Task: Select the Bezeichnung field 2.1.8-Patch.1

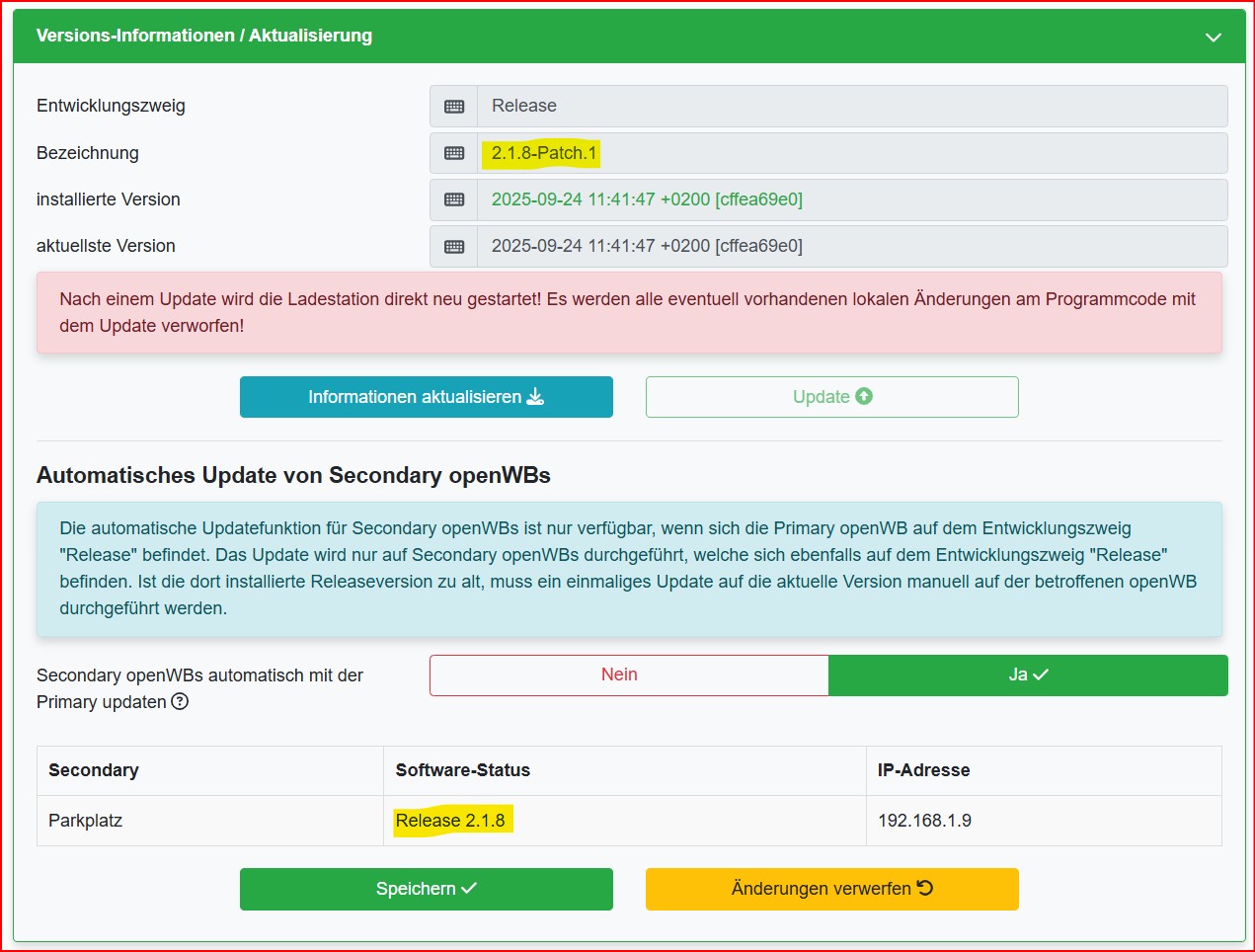Action: click(852, 153)
